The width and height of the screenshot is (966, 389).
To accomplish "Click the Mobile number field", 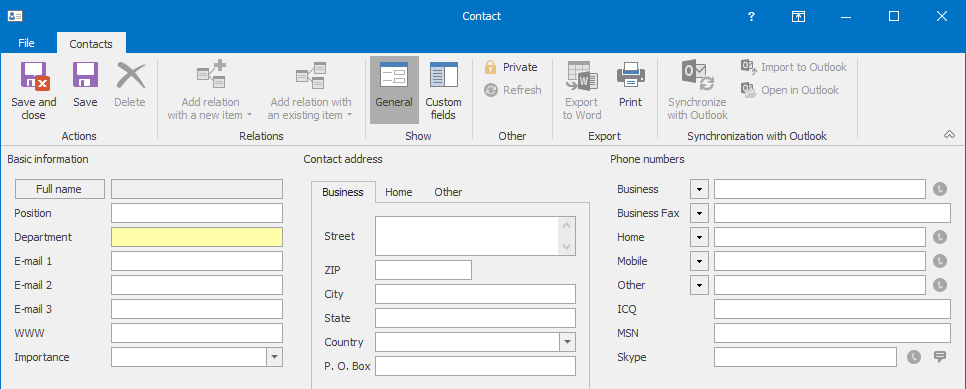I will coord(820,261).
